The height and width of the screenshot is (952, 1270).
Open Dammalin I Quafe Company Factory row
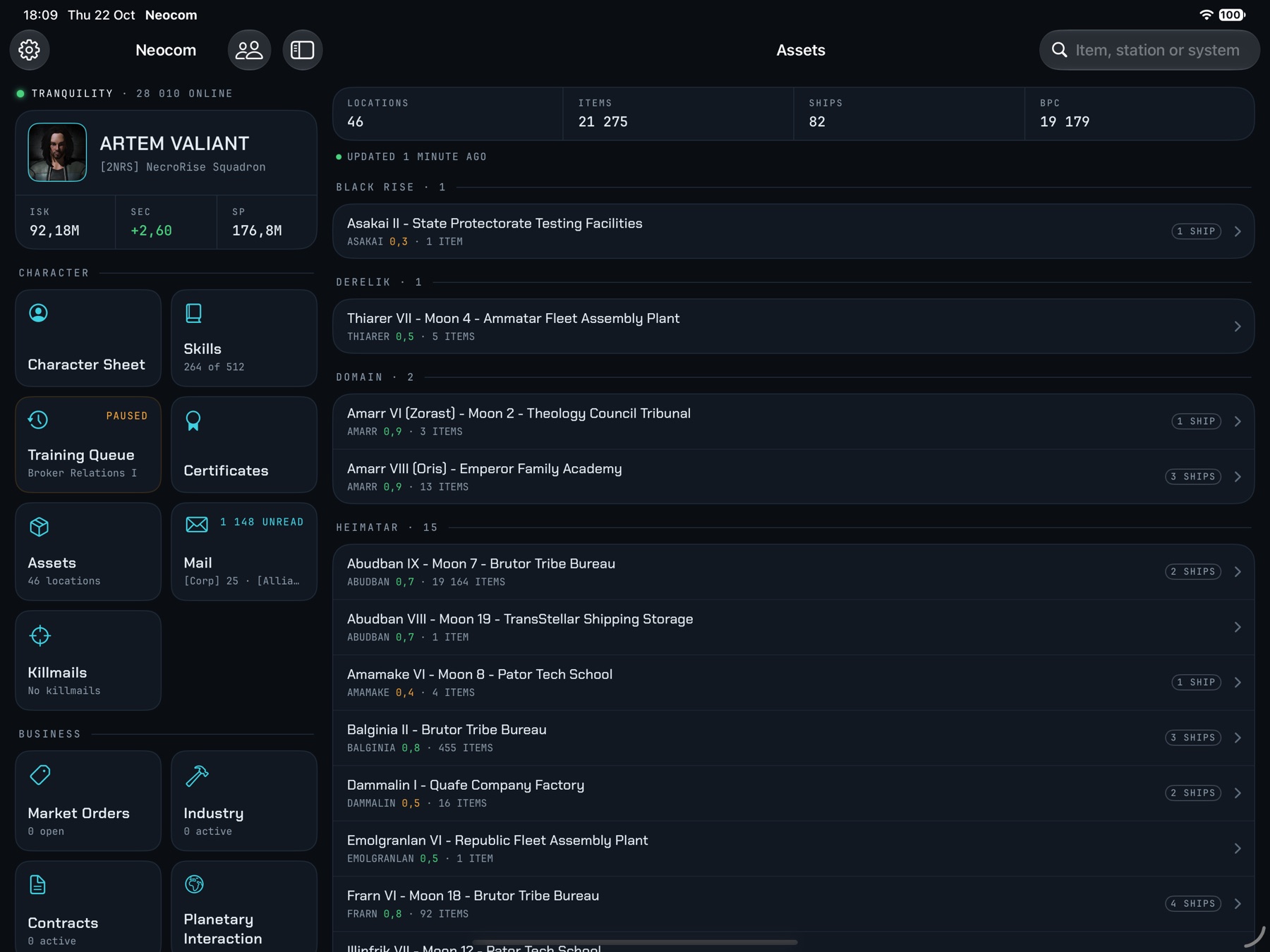coord(794,793)
